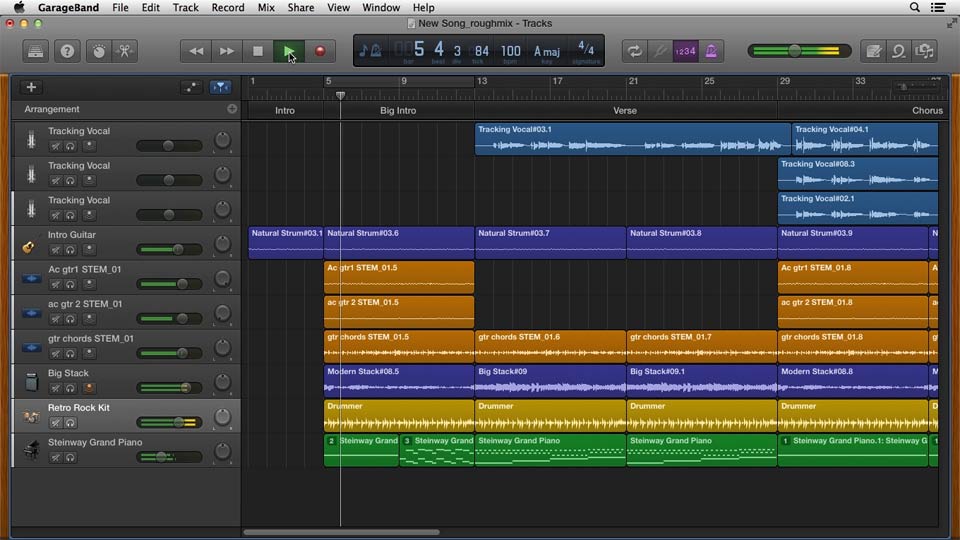Solo the first Tracking Vocal track
Viewport: 960px width, 540px height.
coord(70,146)
